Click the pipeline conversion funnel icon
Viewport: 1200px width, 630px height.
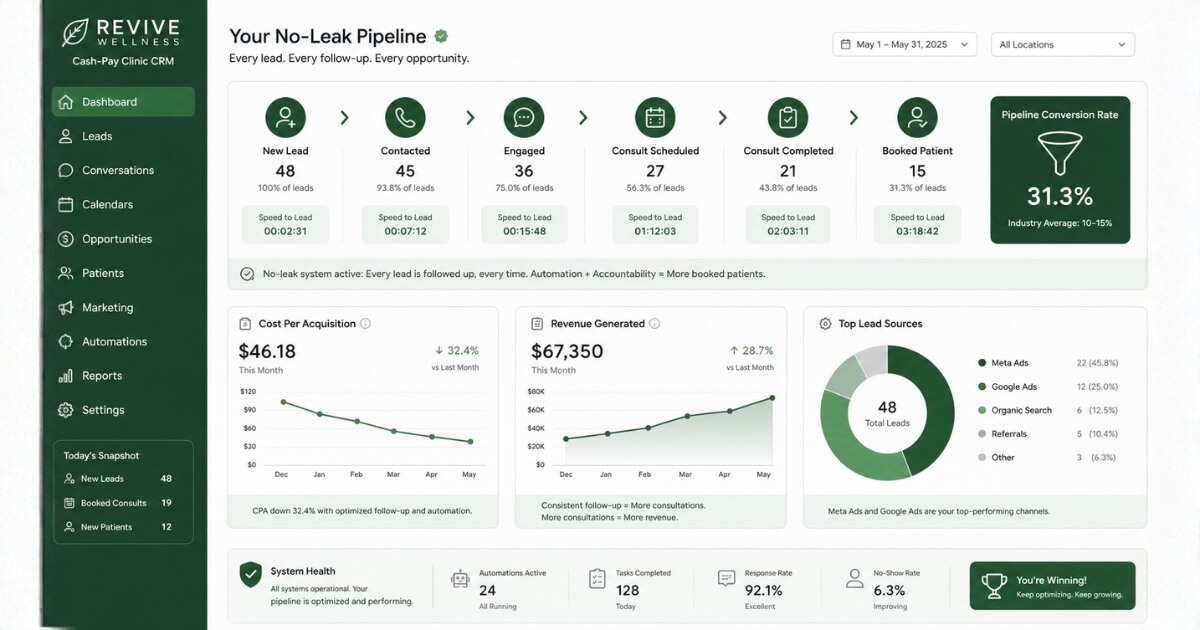coord(1060,152)
